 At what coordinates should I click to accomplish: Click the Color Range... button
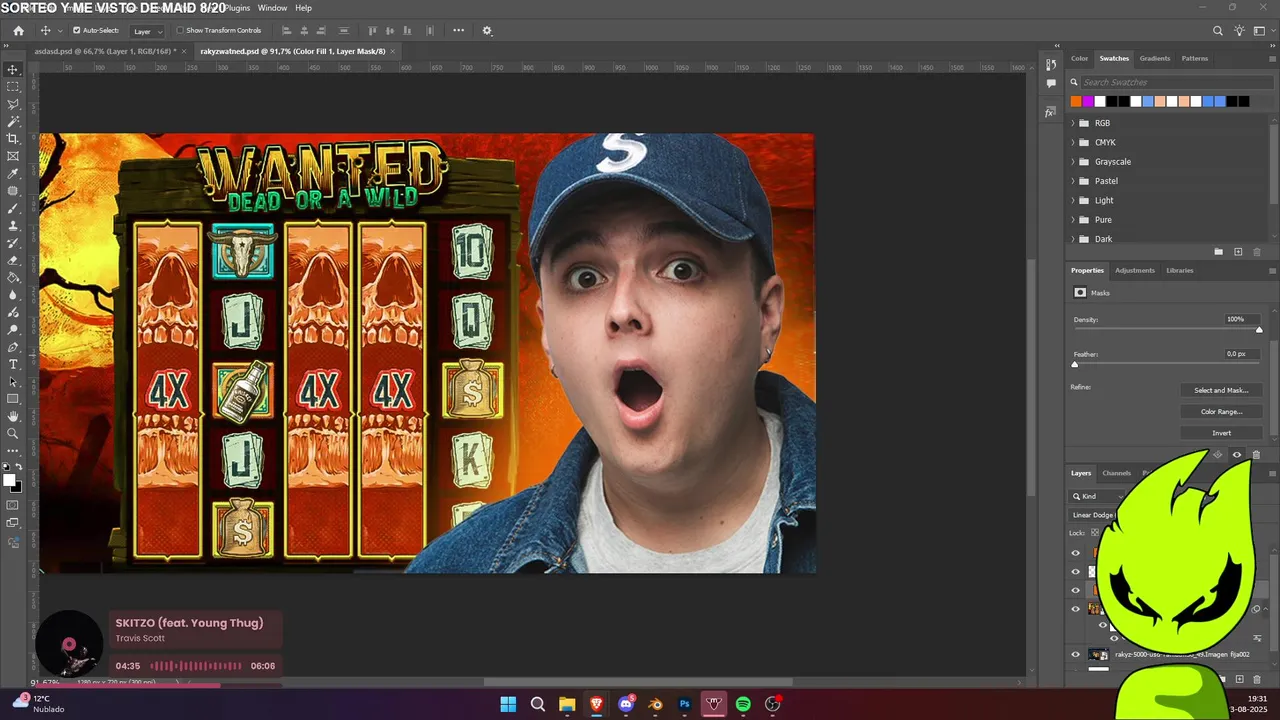(1221, 411)
